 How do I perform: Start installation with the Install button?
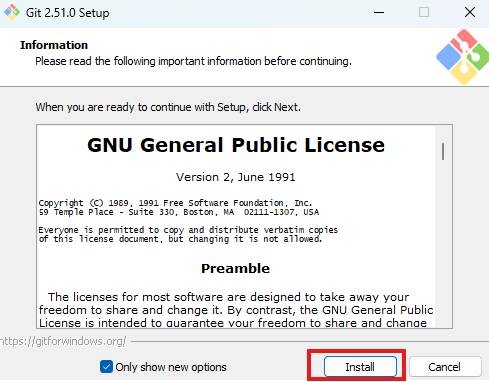tap(360, 367)
